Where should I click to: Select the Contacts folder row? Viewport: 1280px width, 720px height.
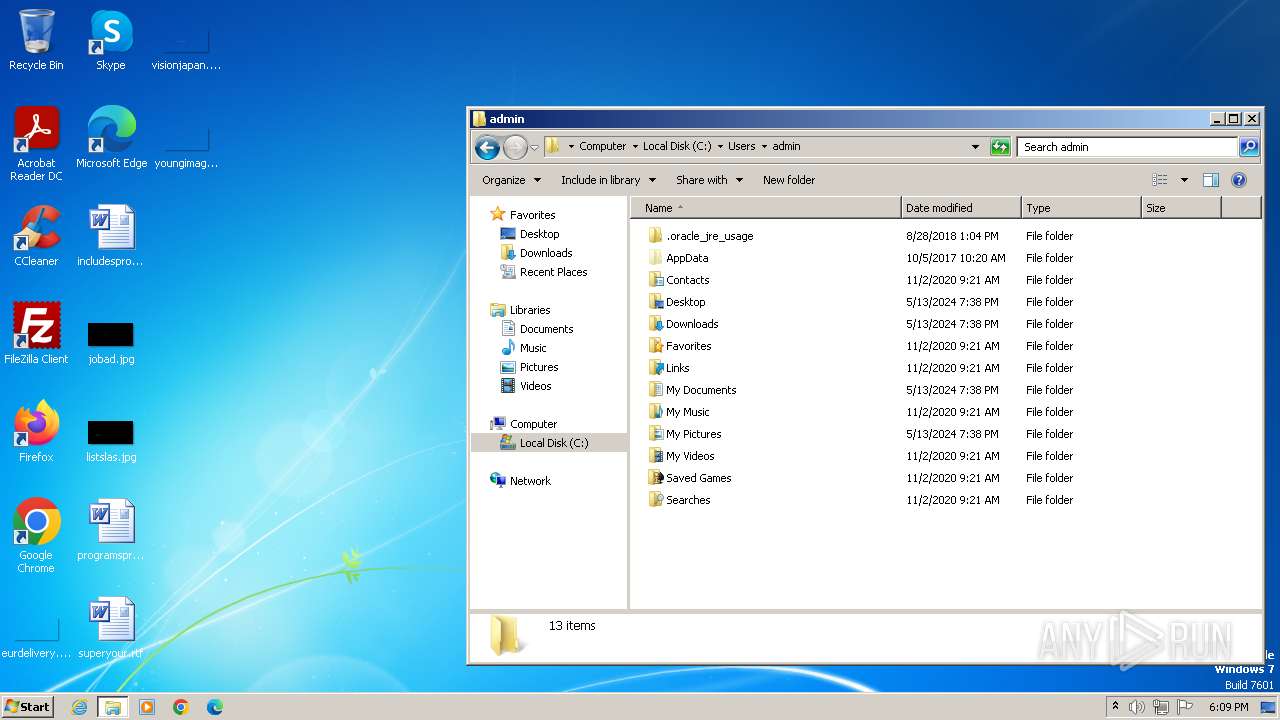tap(687, 280)
